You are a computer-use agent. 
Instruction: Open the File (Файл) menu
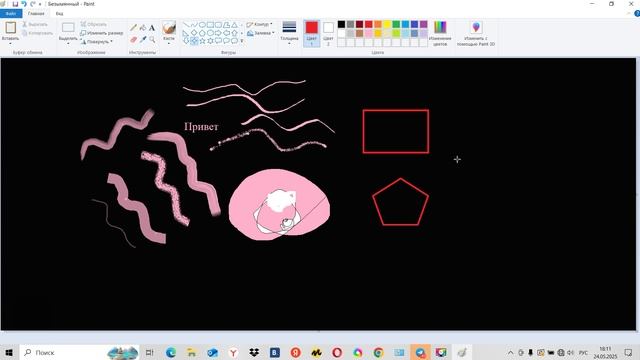(11, 13)
